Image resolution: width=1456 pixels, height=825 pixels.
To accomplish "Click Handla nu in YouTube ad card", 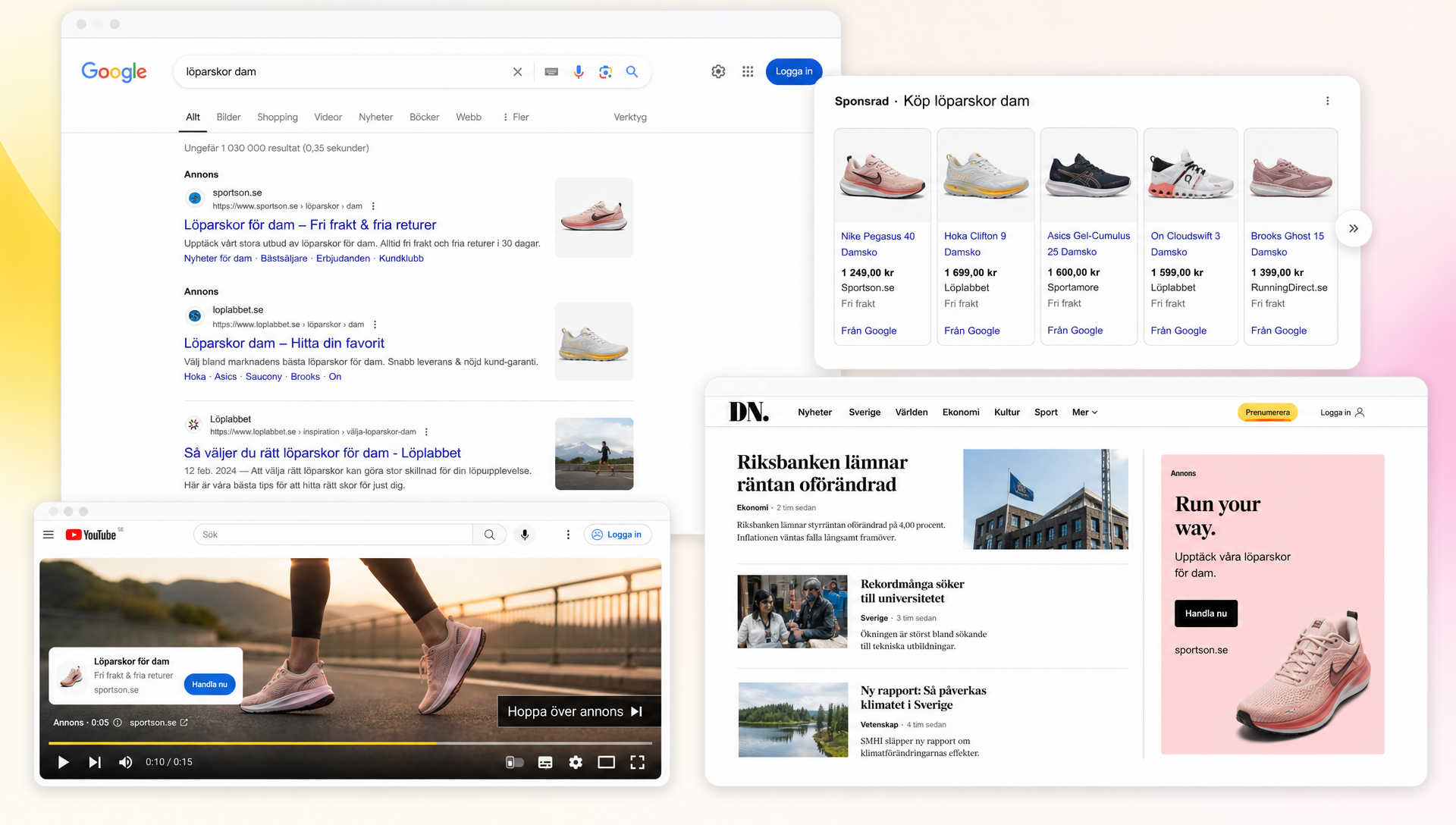I will [x=209, y=684].
